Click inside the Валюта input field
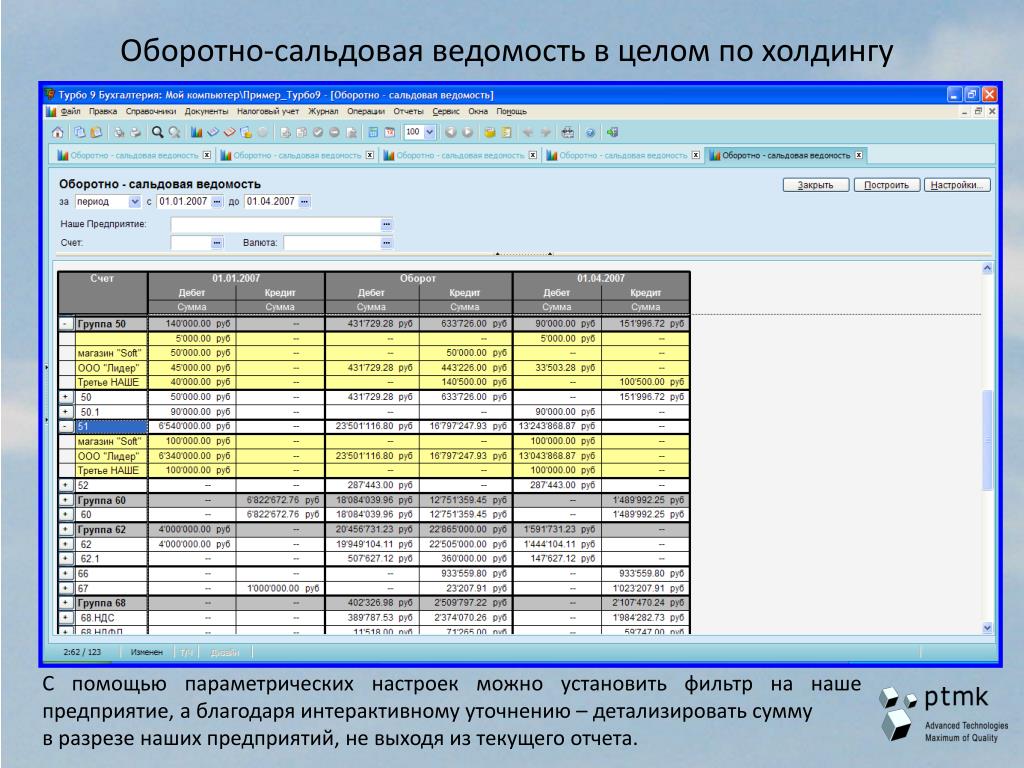1024x768 pixels. click(x=332, y=243)
